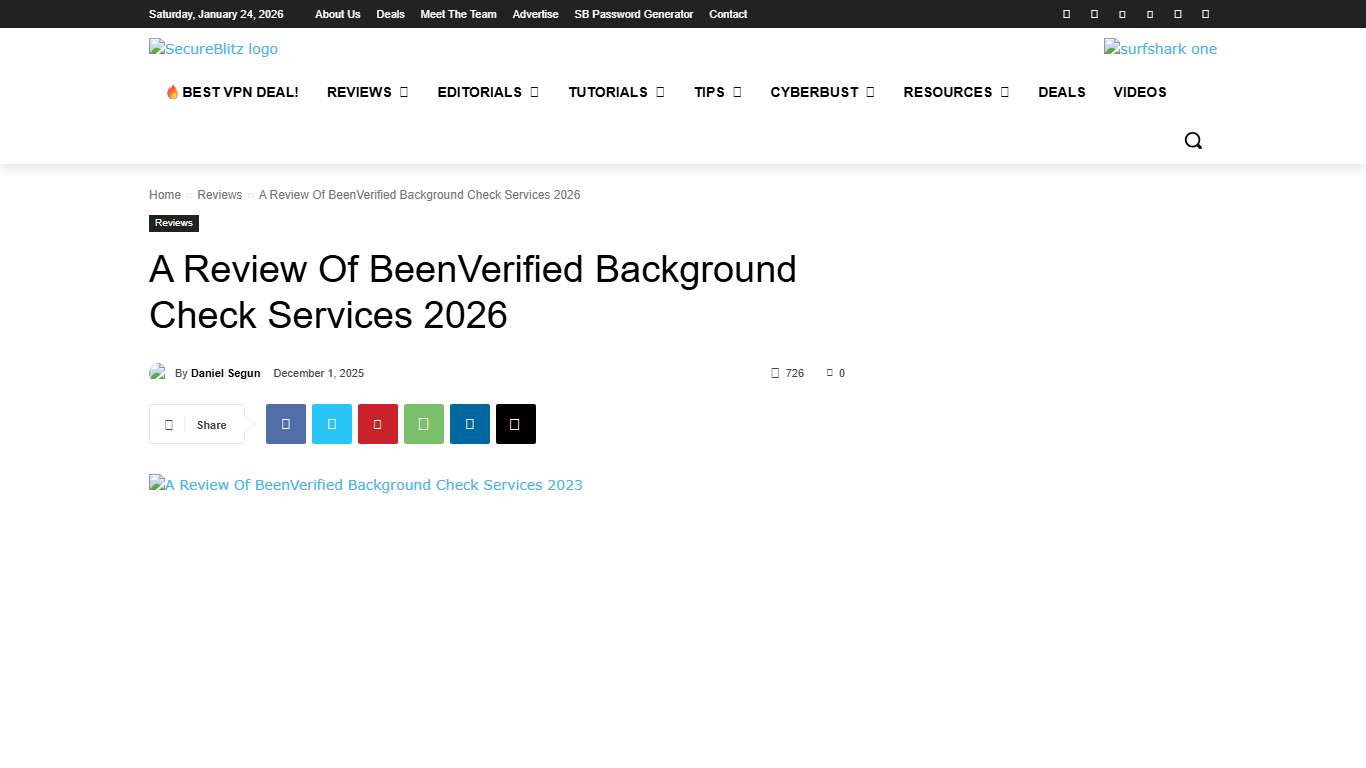Share the article via WhatsApp
1366x768 pixels.
click(x=423, y=424)
